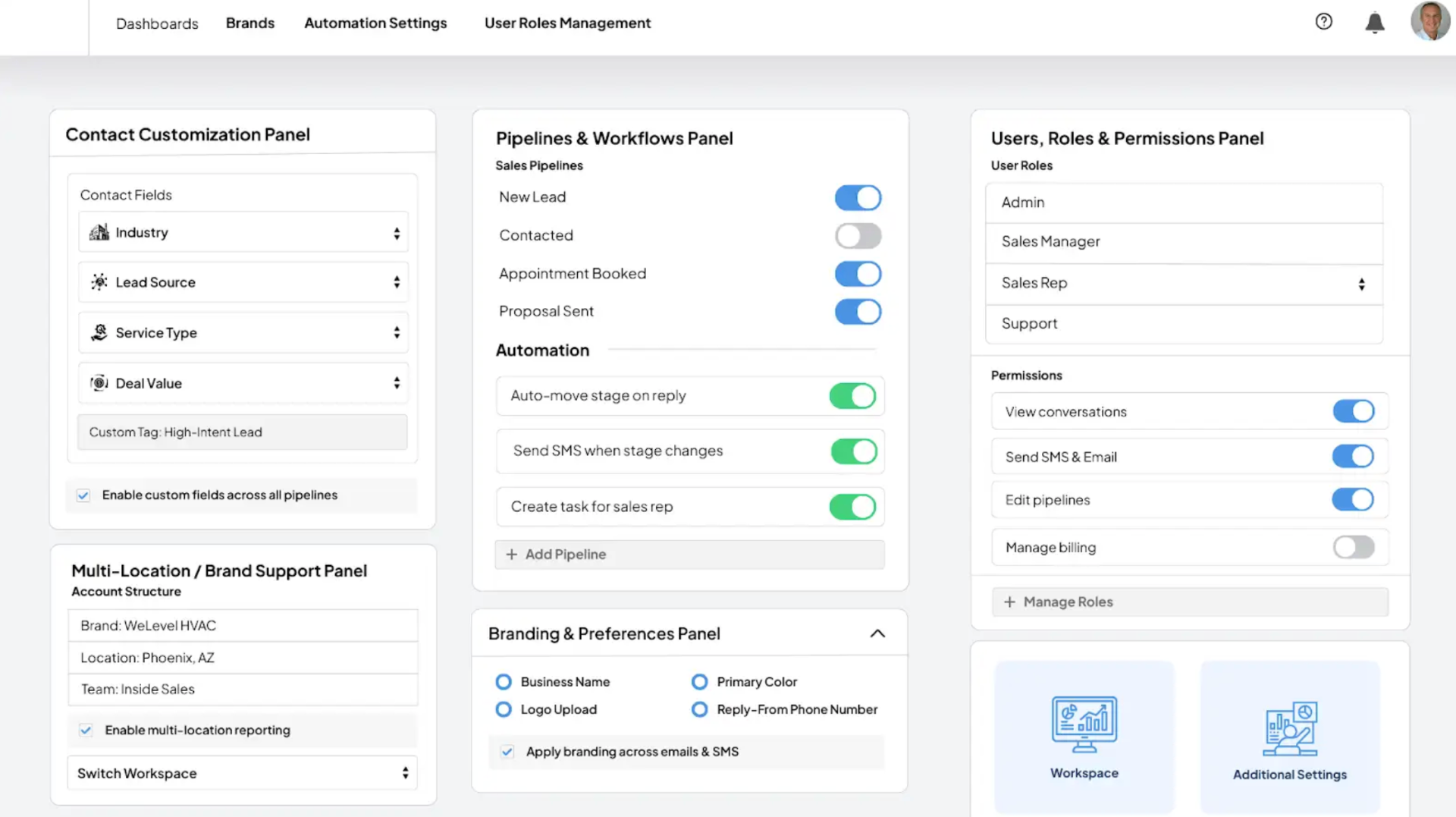Uncheck Enable multi-location reporting
The height and width of the screenshot is (817, 1456).
click(86, 730)
